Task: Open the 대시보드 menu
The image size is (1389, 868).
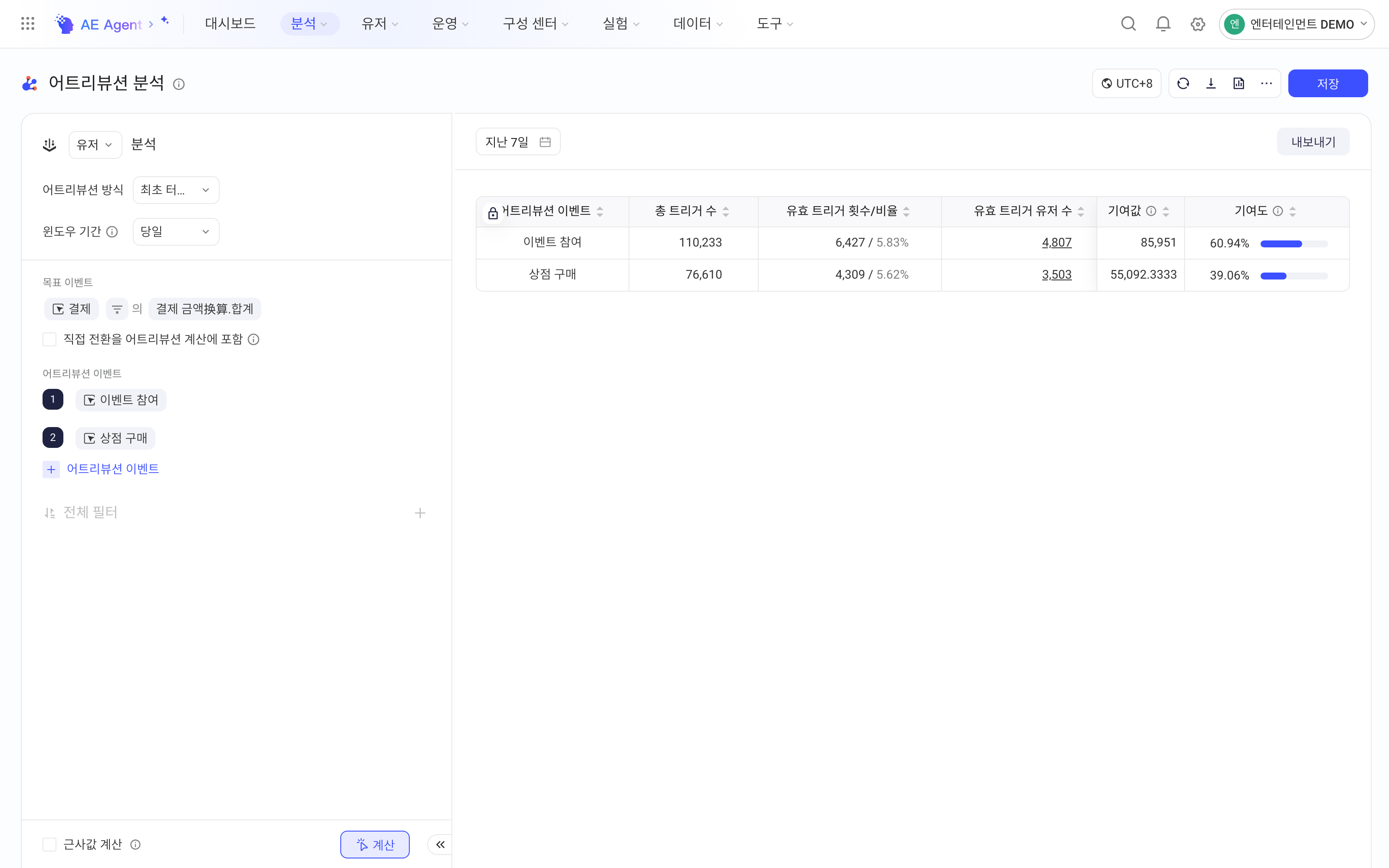Action: [230, 23]
